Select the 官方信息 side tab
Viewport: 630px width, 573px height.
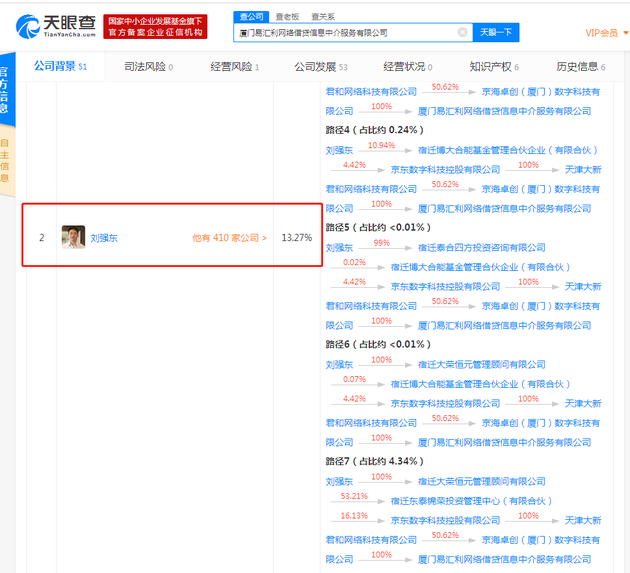point(5,90)
